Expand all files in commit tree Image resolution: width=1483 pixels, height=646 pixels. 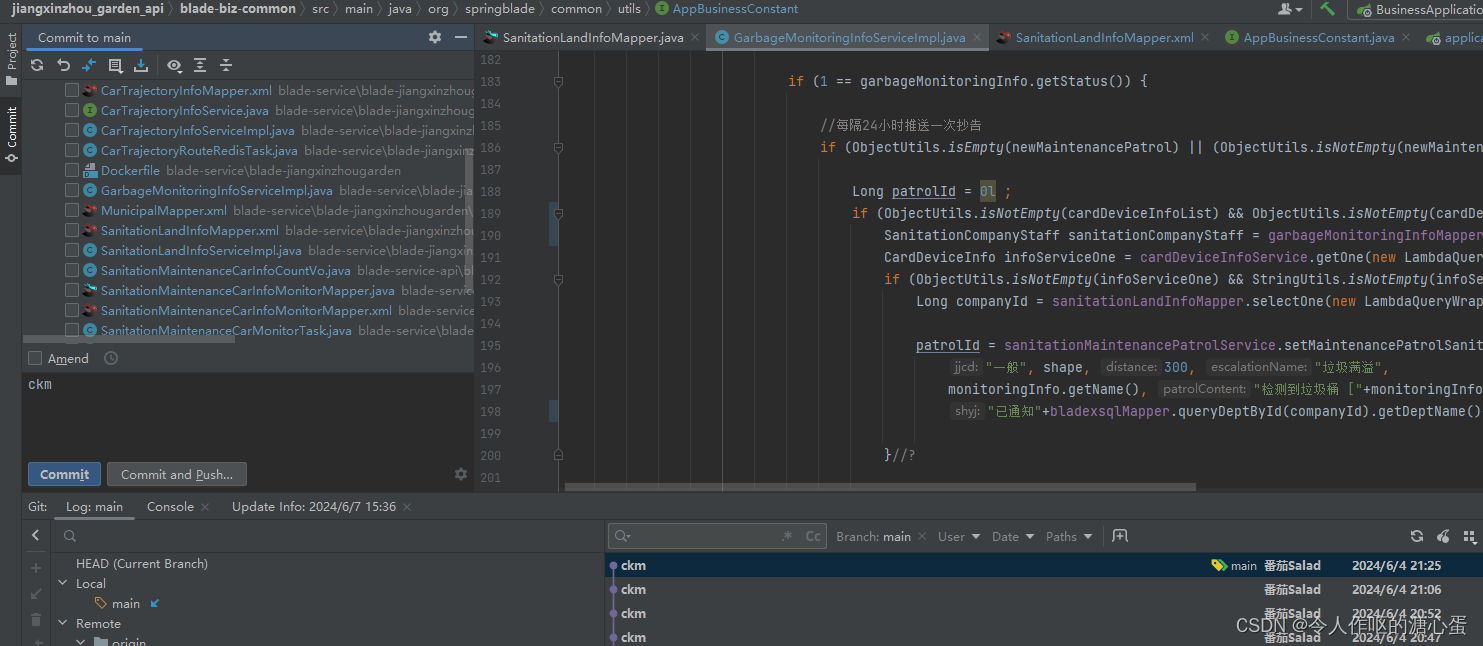(x=200, y=65)
